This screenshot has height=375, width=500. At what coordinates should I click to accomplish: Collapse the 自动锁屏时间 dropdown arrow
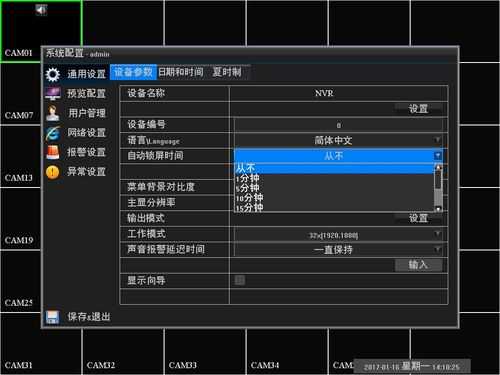pos(438,155)
